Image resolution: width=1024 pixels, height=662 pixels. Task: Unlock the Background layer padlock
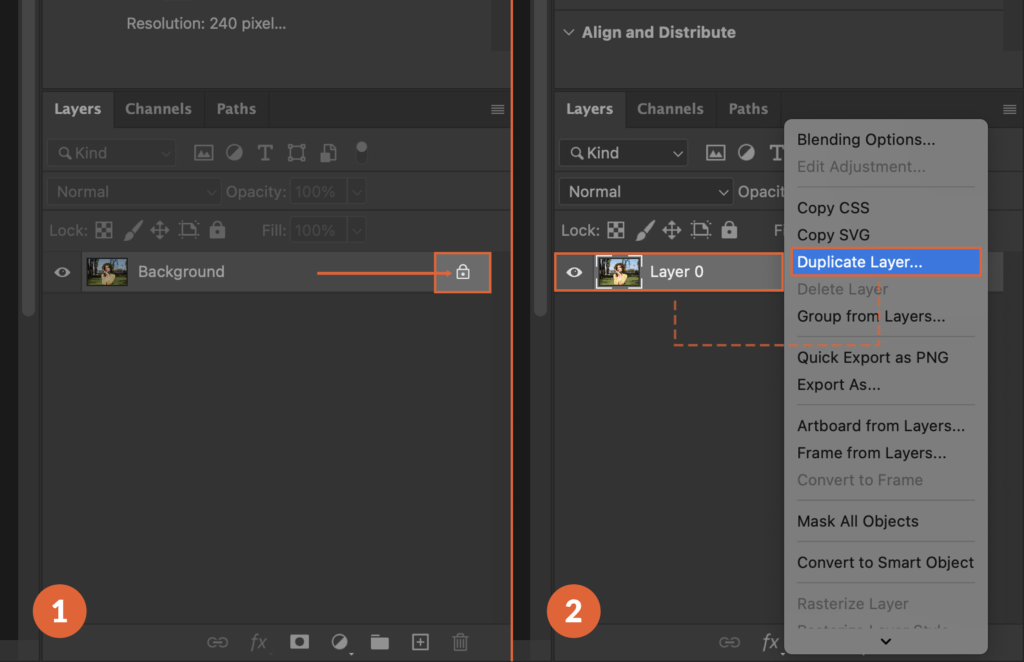click(462, 271)
